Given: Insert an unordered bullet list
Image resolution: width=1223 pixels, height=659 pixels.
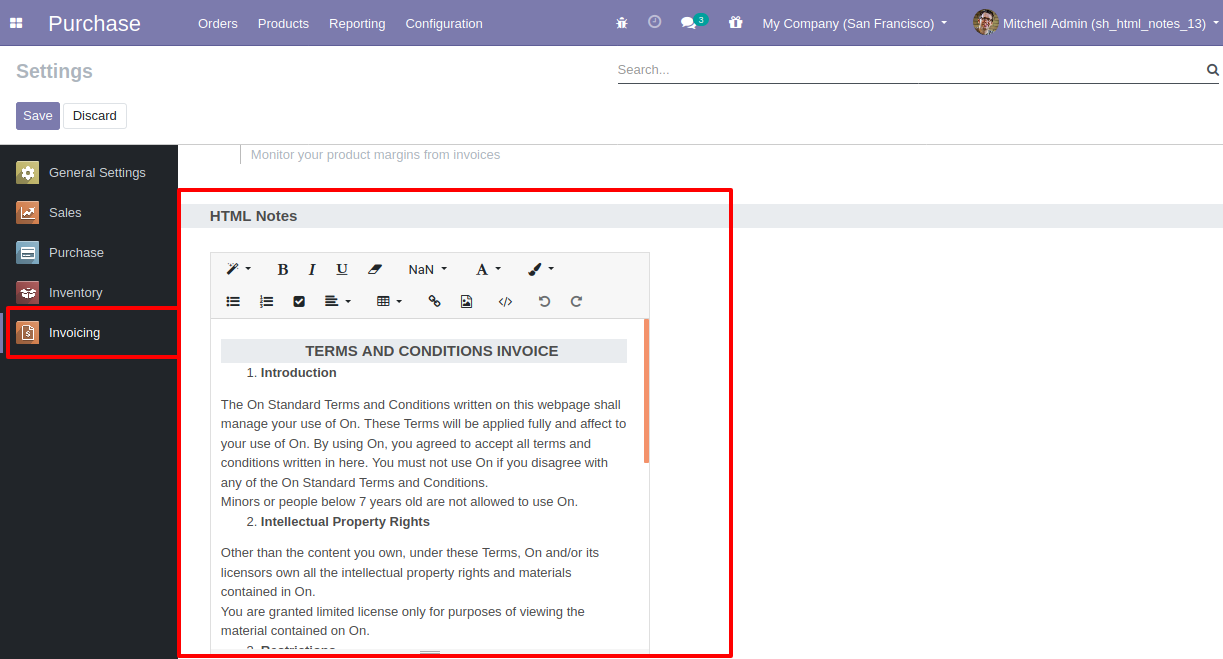Looking at the screenshot, I should [233, 301].
